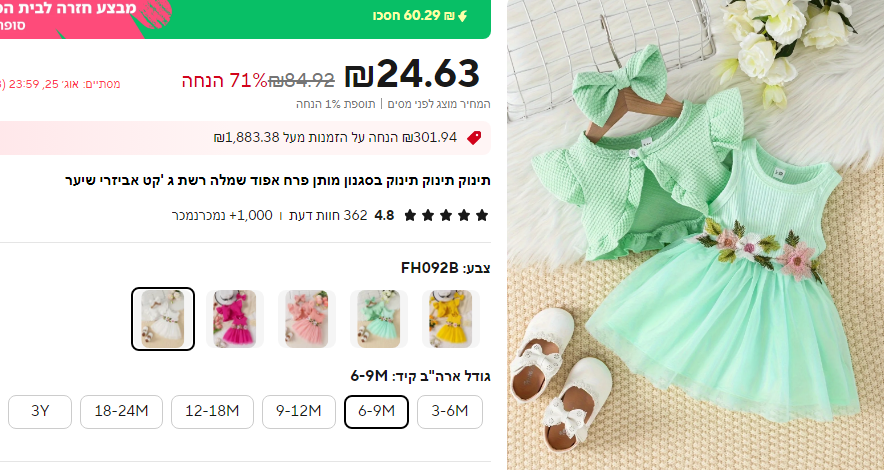
Task: Click the green dress product photo
Action: pos(695,235)
